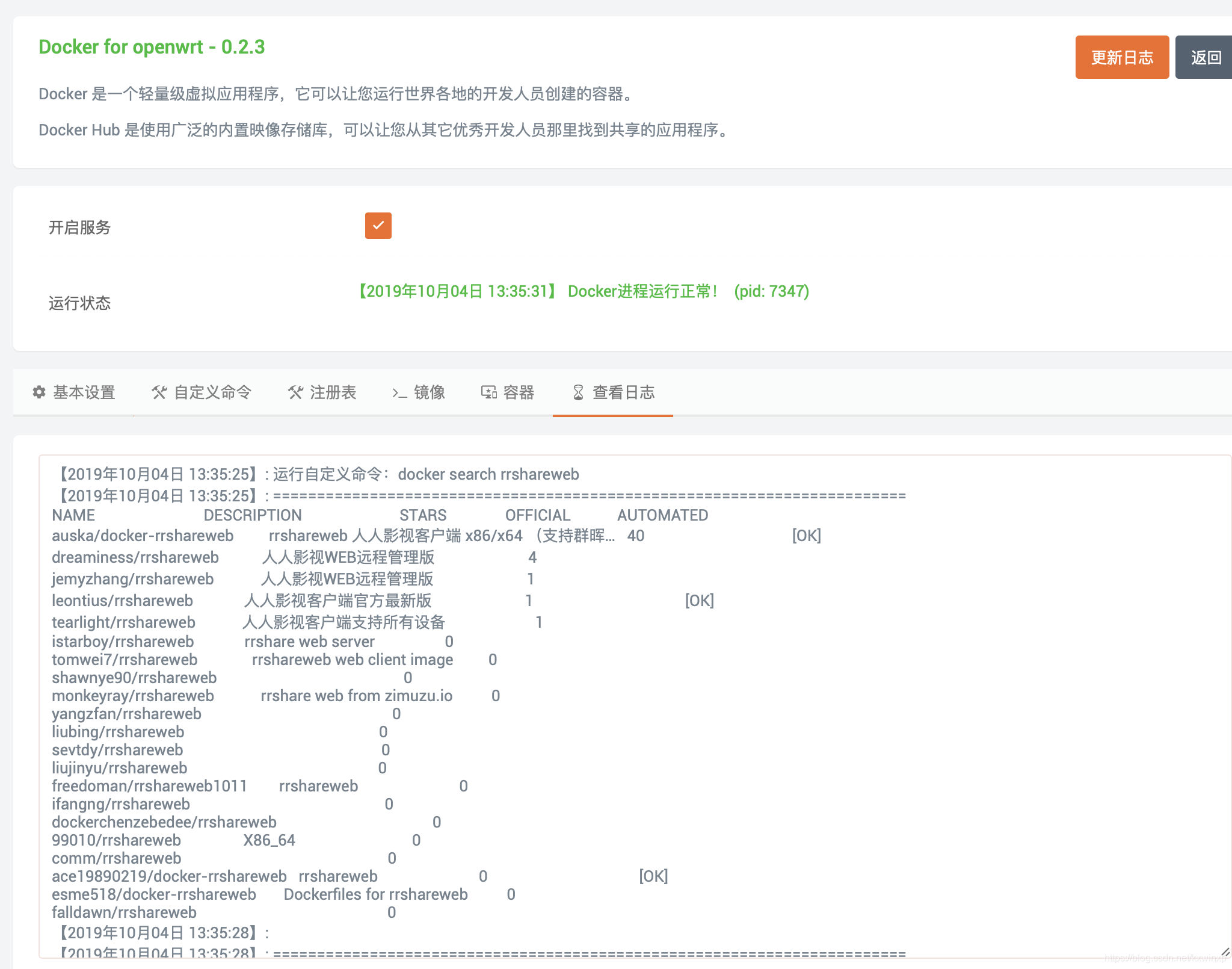Click the Docker for openwrt - 0.2.3 title
The image size is (1232, 969).
[152, 47]
